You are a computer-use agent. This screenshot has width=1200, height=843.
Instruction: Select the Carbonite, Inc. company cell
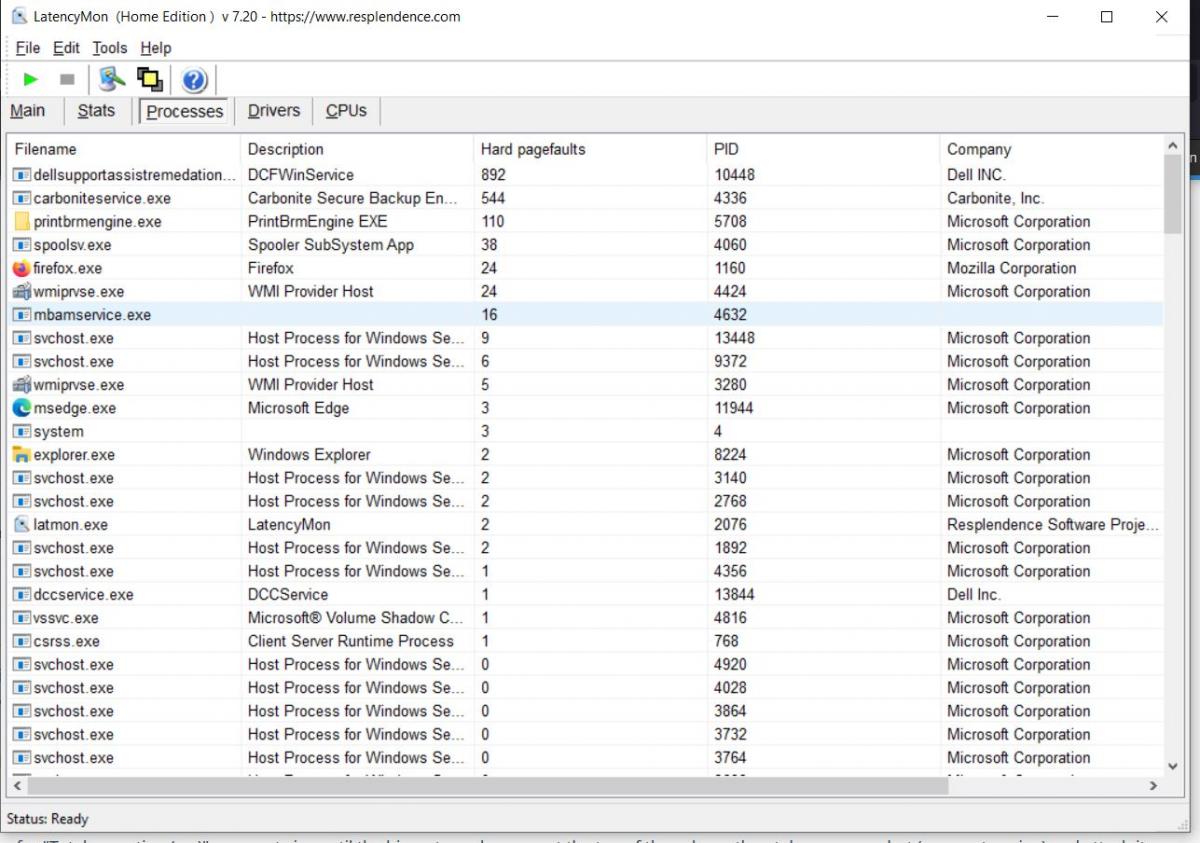click(x=995, y=198)
